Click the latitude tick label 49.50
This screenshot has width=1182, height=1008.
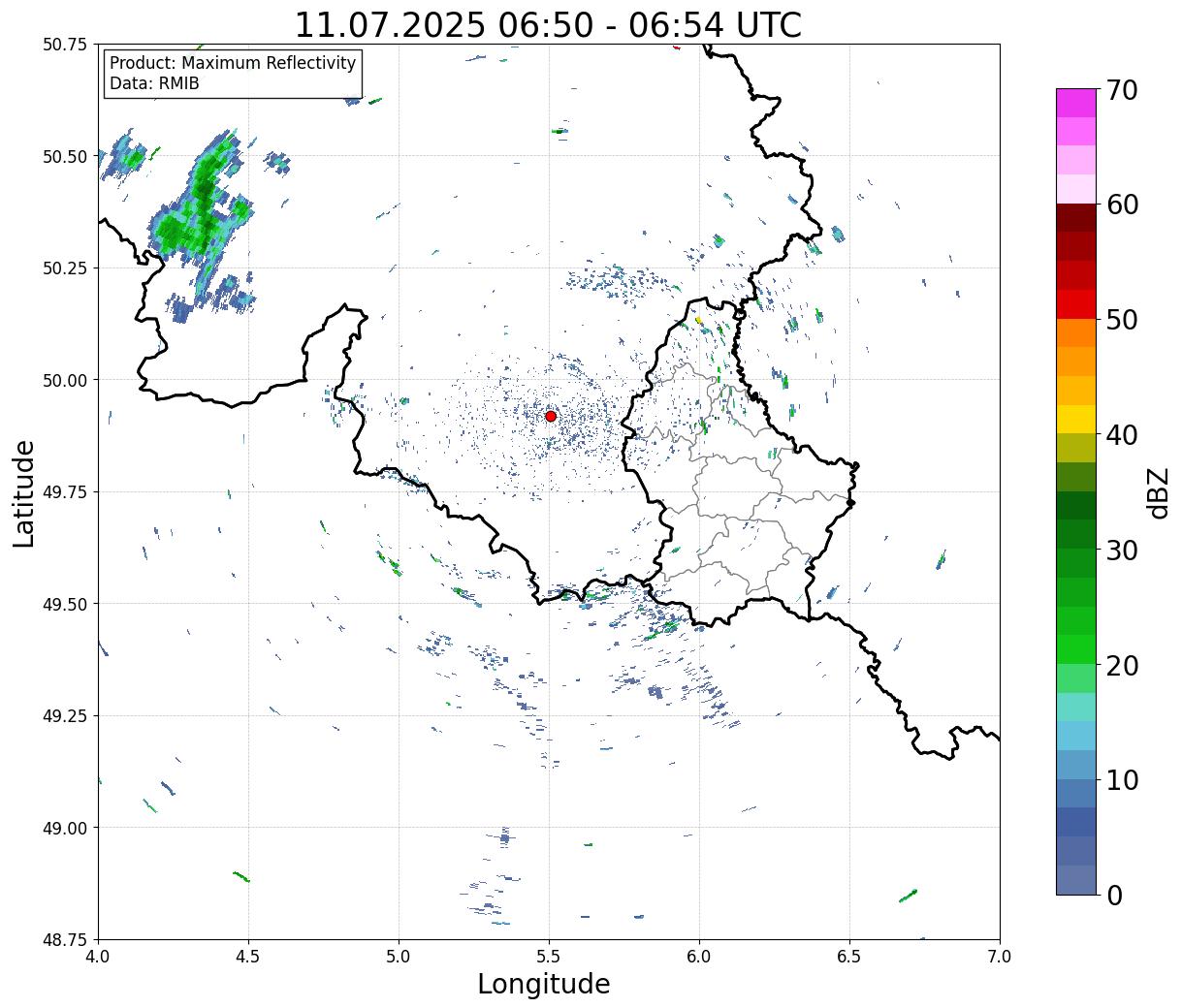coord(64,604)
